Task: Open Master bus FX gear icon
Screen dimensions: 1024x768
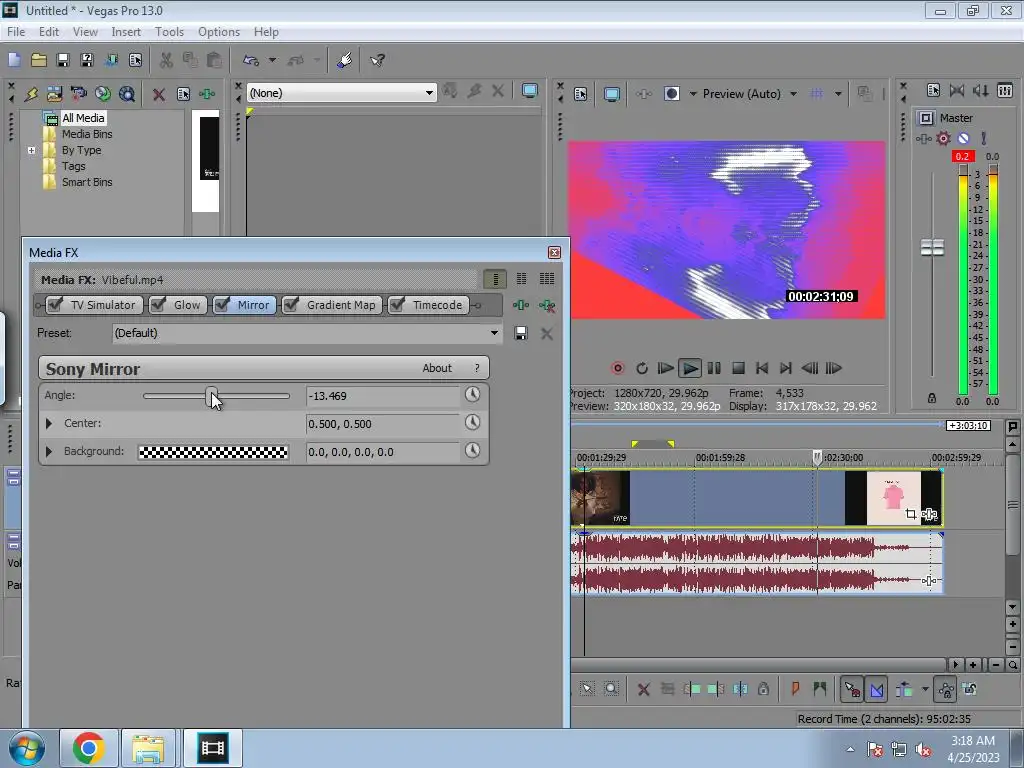Action: [943, 138]
